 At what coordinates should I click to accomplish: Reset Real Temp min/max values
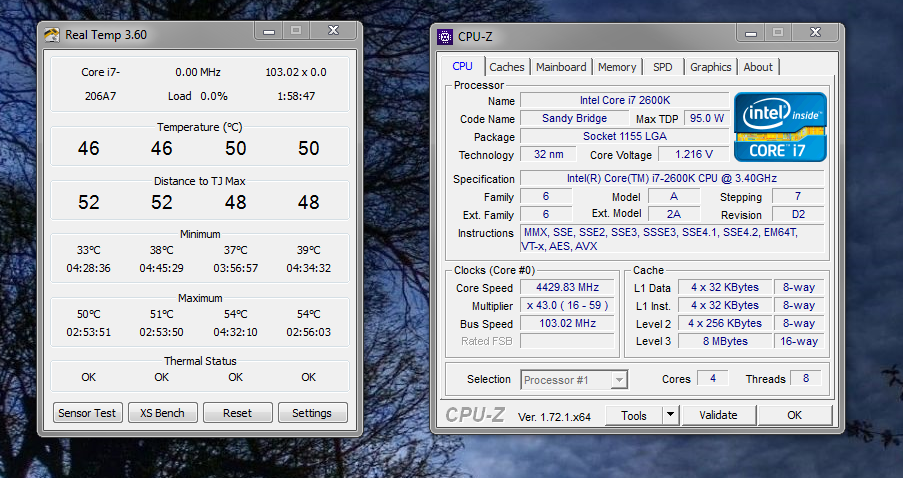pos(237,413)
